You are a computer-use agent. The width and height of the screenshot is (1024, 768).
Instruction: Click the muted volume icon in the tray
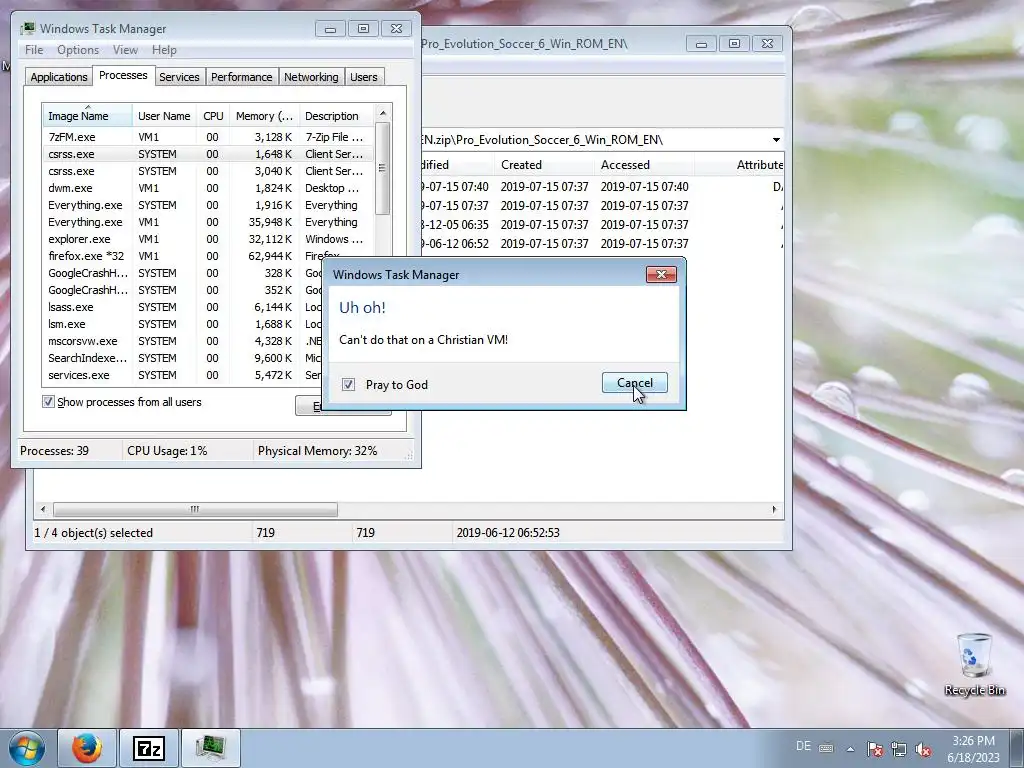(x=923, y=749)
